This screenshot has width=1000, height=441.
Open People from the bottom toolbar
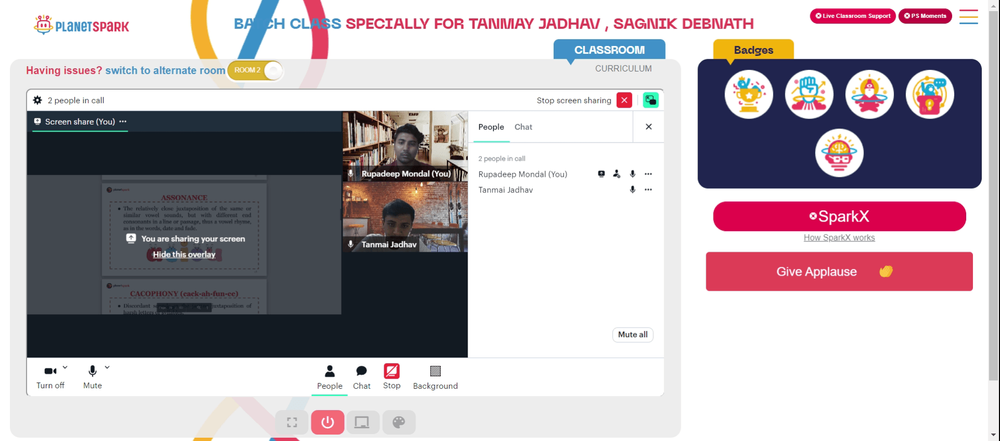tap(330, 377)
